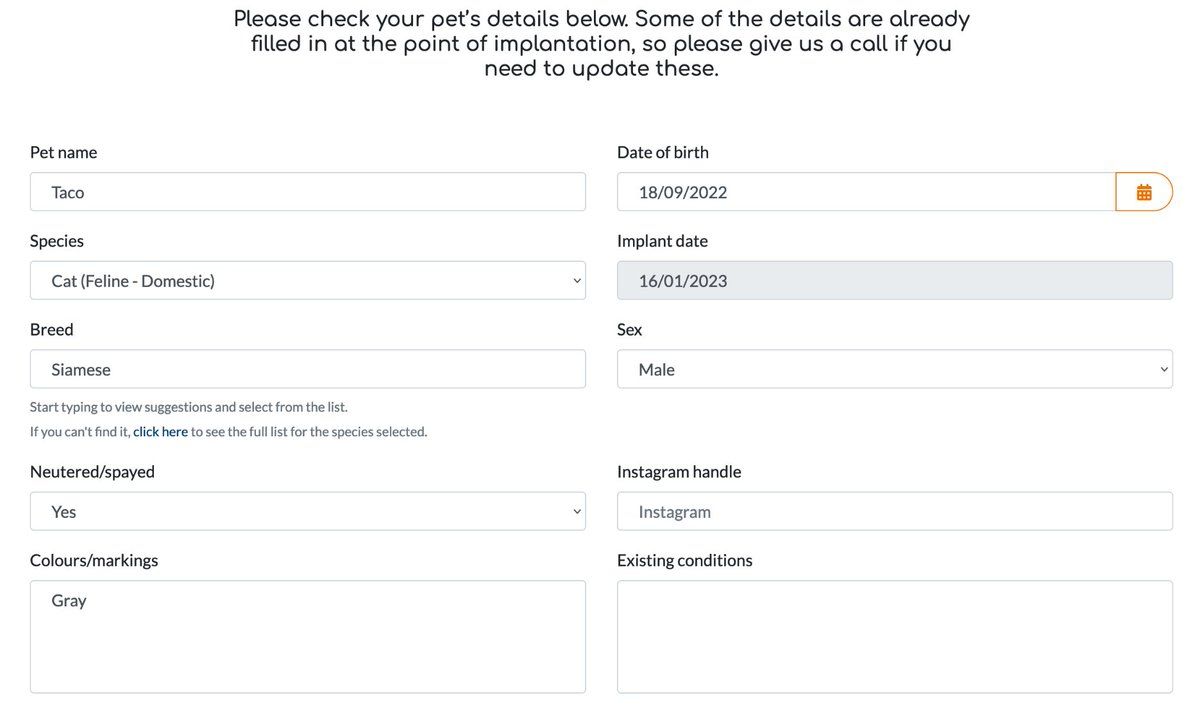The width and height of the screenshot is (1200, 711).
Task: Click the 'Breed' label text
Action: click(52, 330)
